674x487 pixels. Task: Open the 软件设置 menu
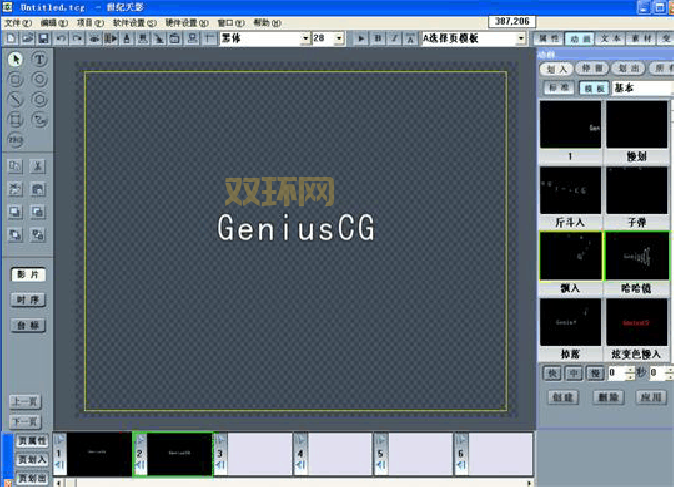click(x=135, y=23)
